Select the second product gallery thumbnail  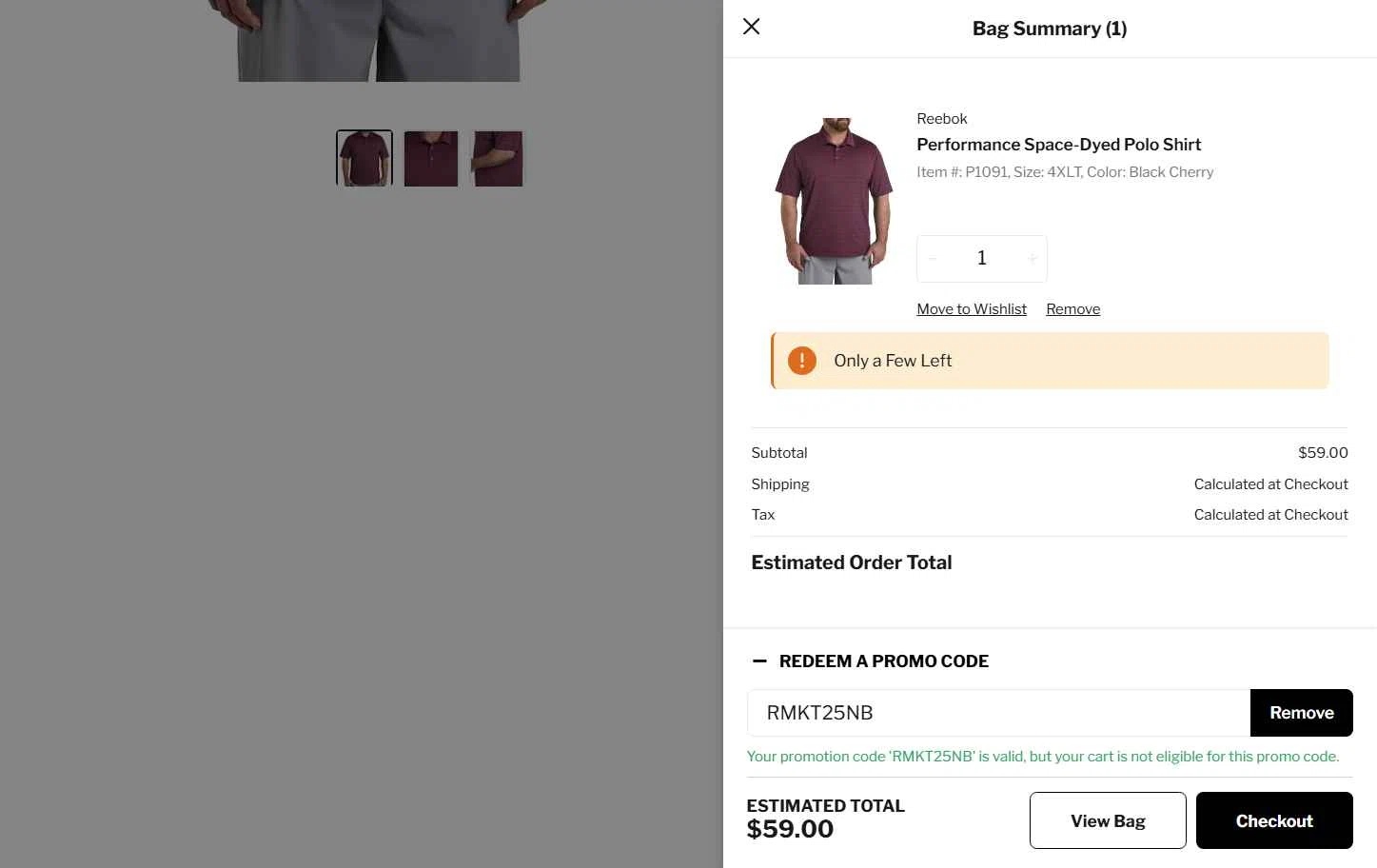coord(431,158)
